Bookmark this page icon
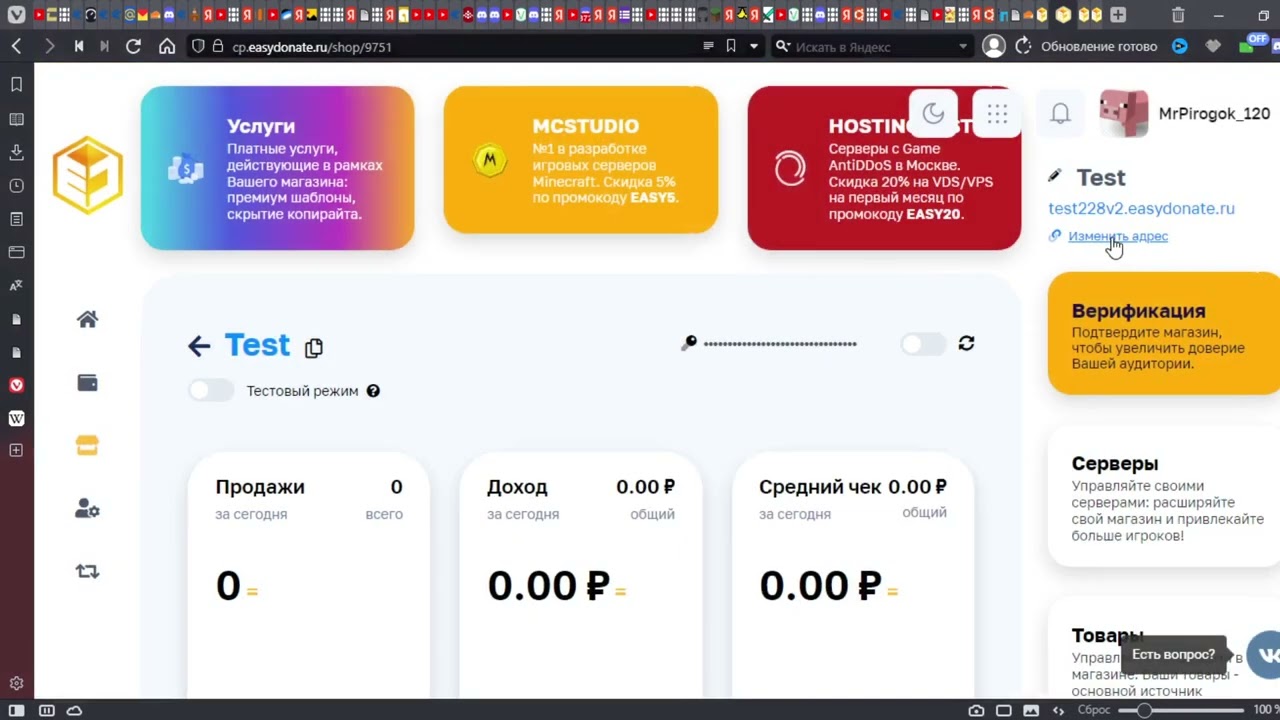This screenshot has height=720, width=1280. click(x=731, y=46)
